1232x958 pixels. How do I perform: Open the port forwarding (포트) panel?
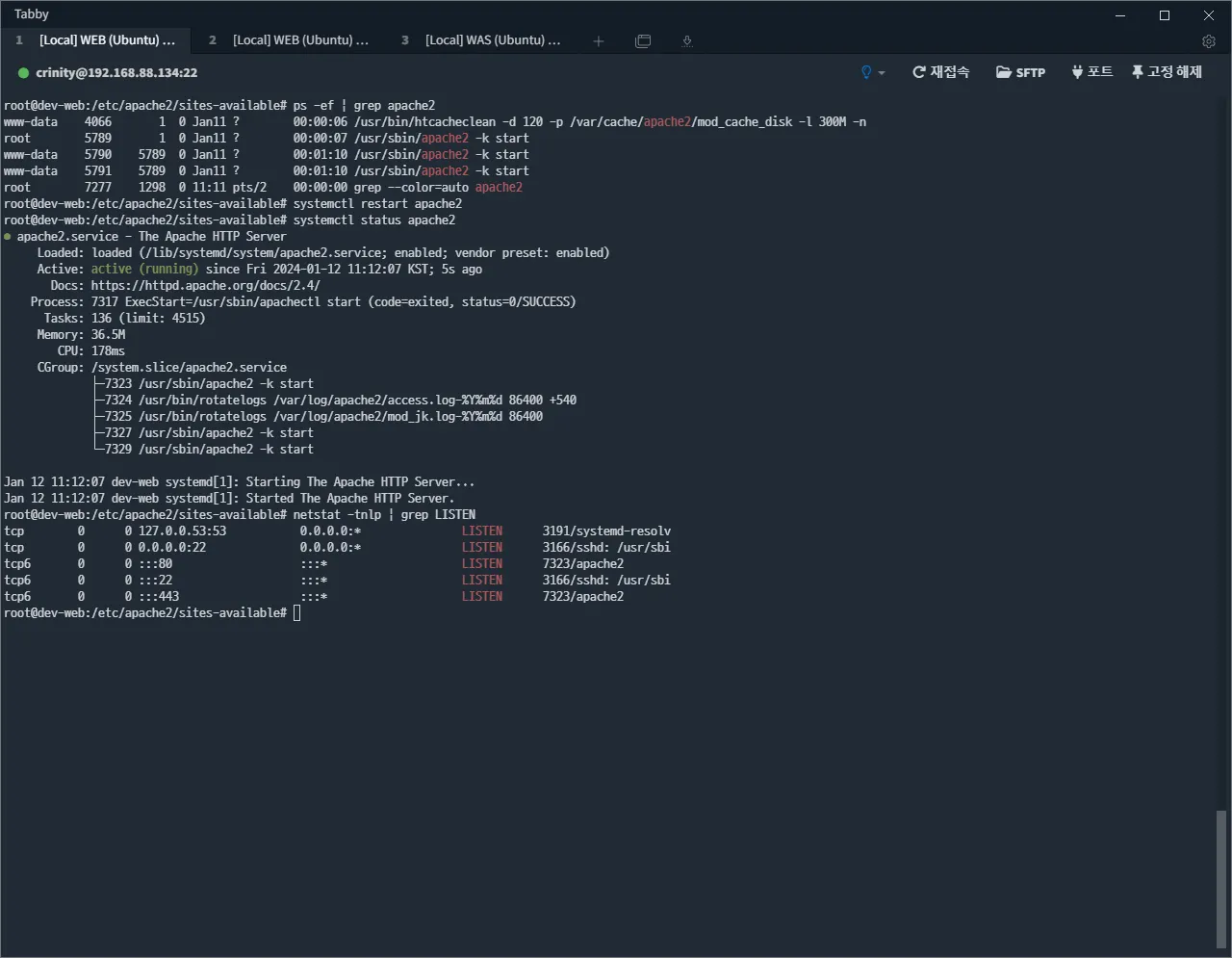[x=1091, y=72]
